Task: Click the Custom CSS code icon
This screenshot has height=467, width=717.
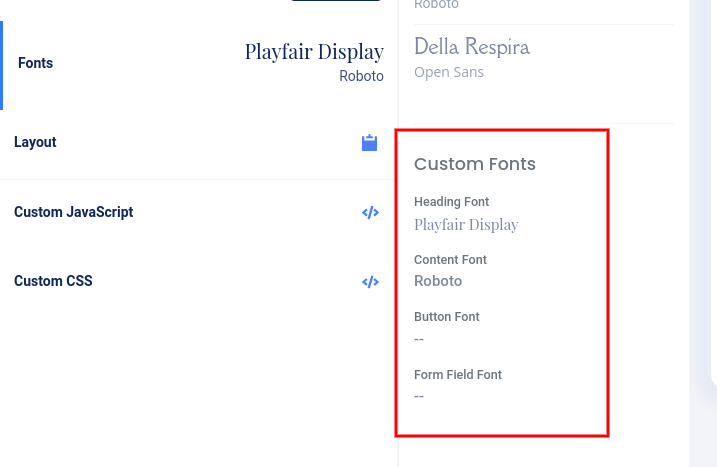Action: point(370,282)
